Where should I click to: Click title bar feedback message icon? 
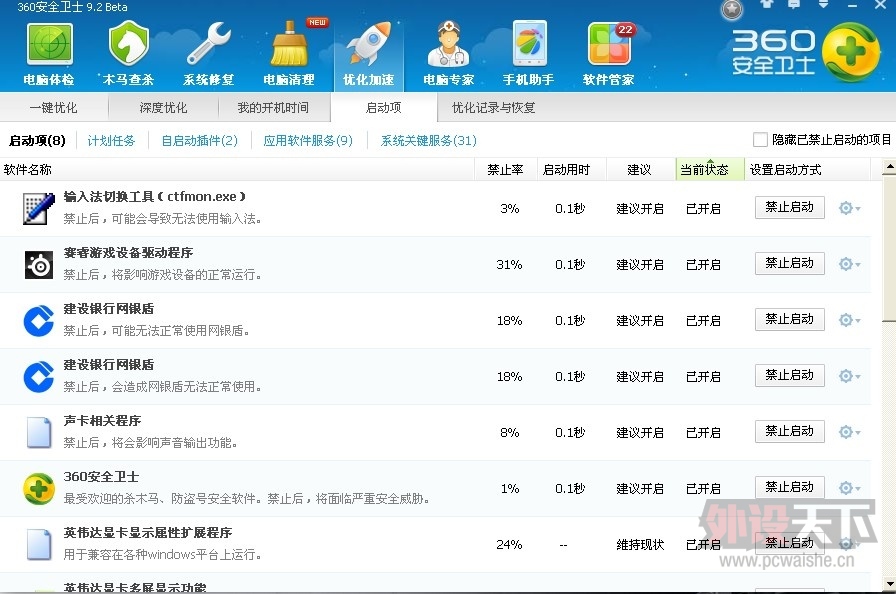tap(794, 5)
